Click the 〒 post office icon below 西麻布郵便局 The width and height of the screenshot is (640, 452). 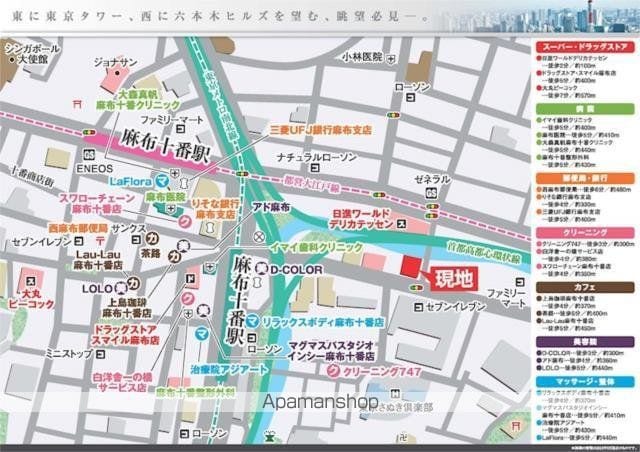tap(100, 240)
